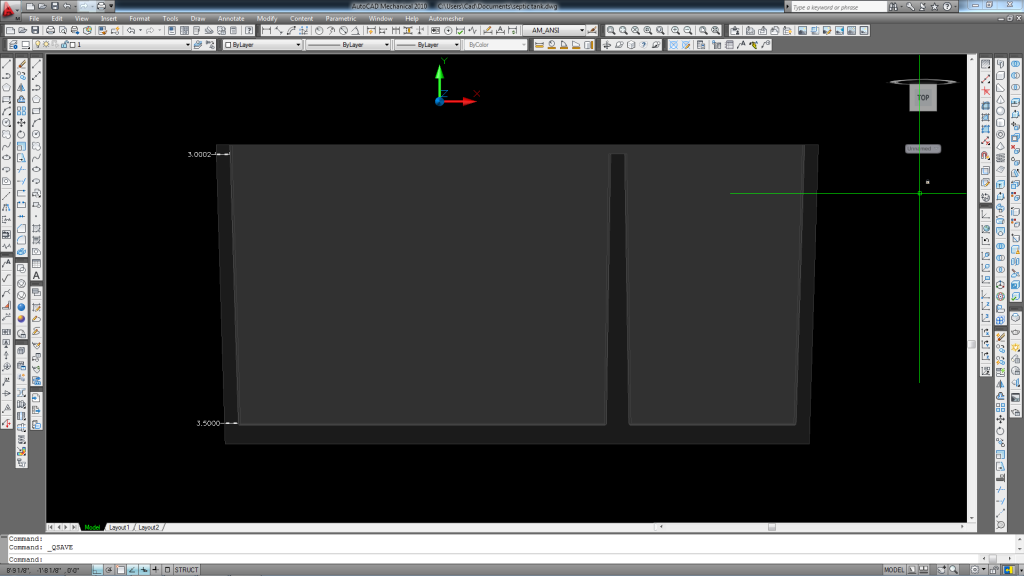Toggle MODEL paper space button in status bar

(894, 570)
